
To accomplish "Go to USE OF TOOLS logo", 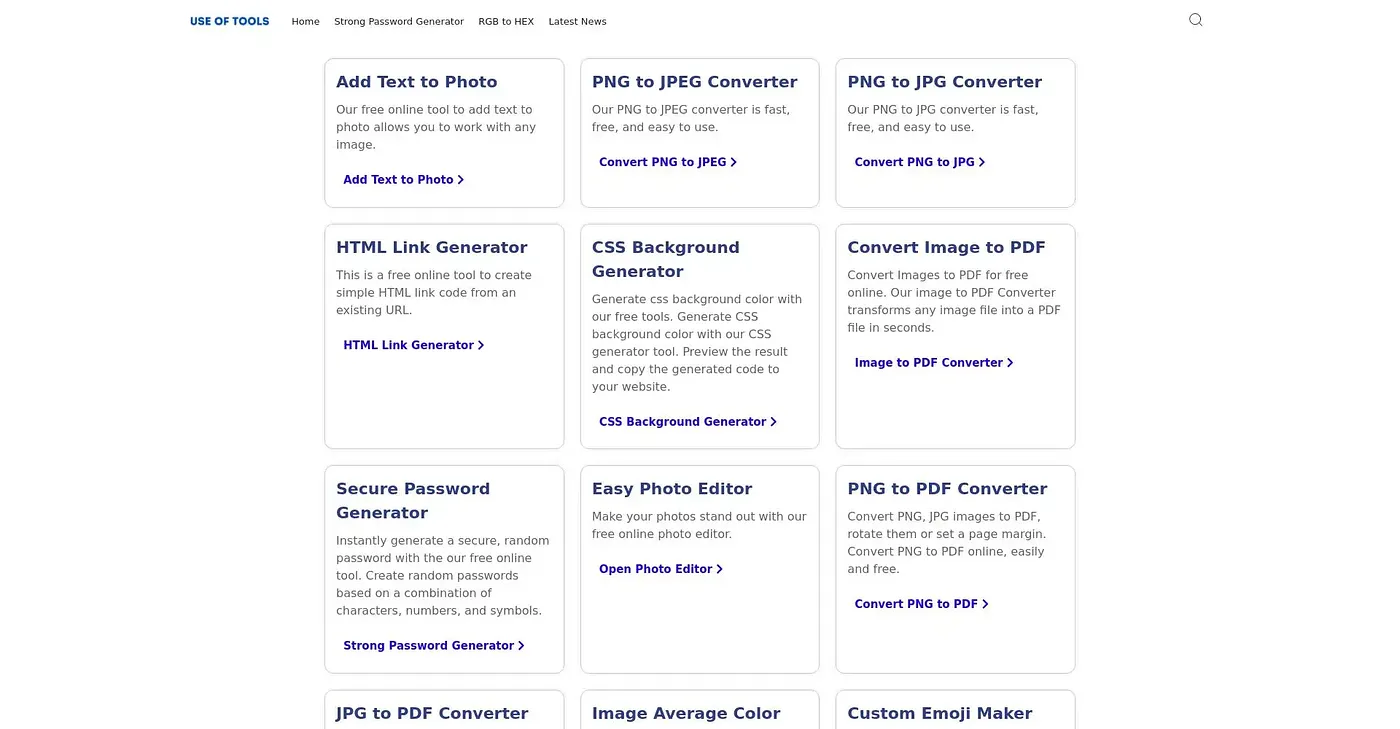I will pyautogui.click(x=229, y=21).
